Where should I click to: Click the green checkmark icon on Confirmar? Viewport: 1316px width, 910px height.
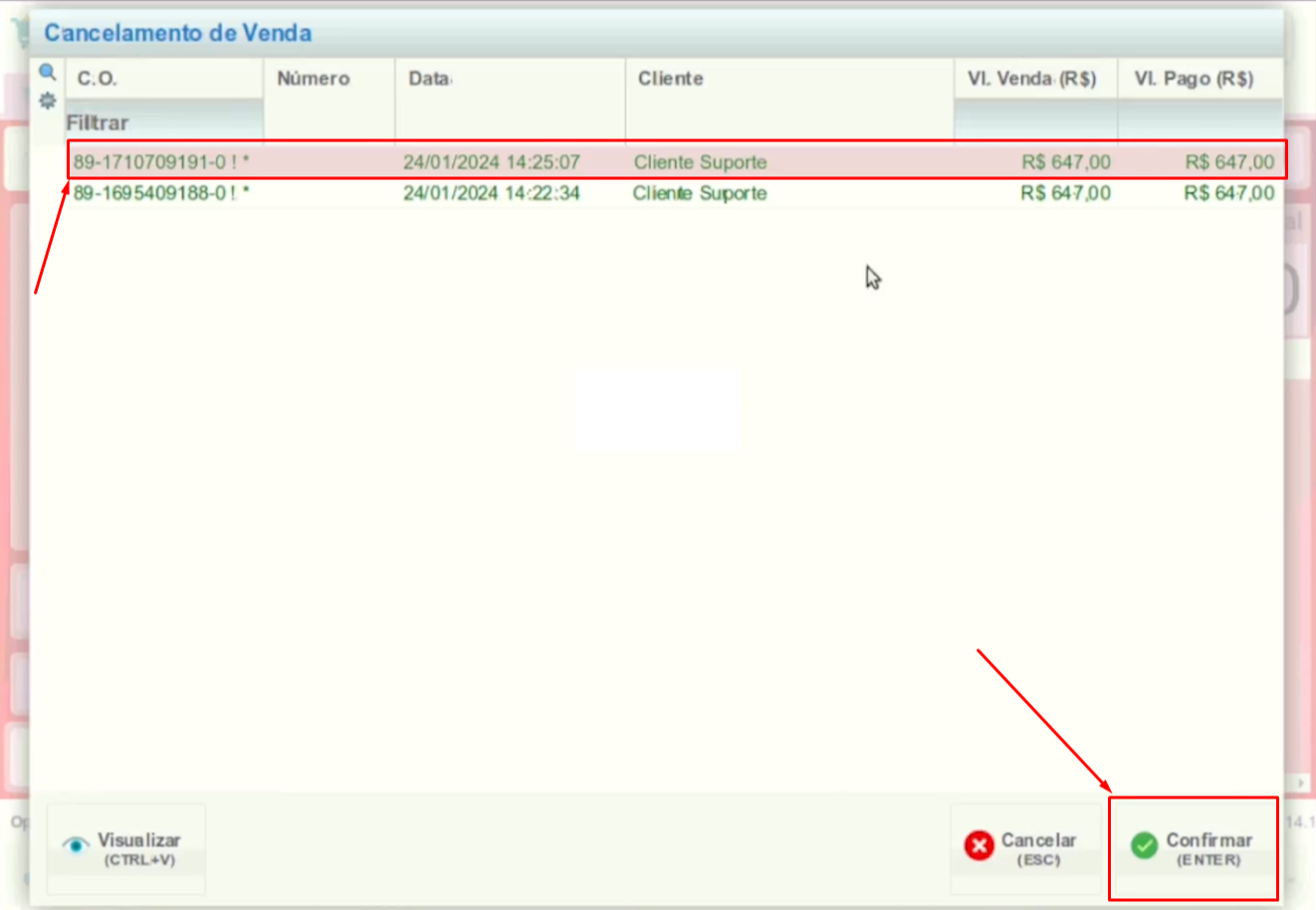point(1144,845)
